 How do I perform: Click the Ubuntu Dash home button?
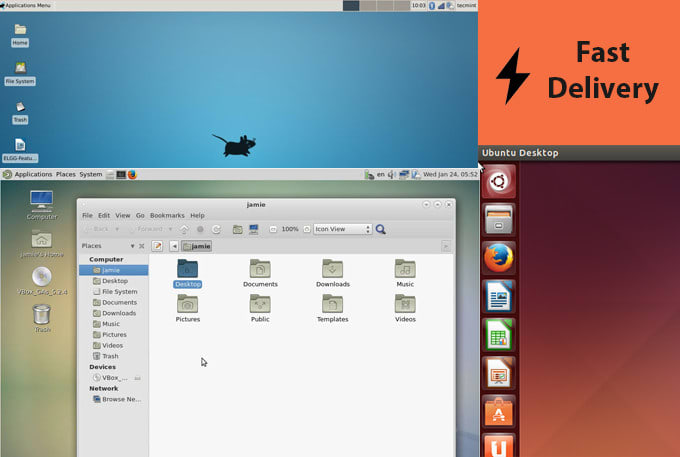pyautogui.click(x=498, y=181)
